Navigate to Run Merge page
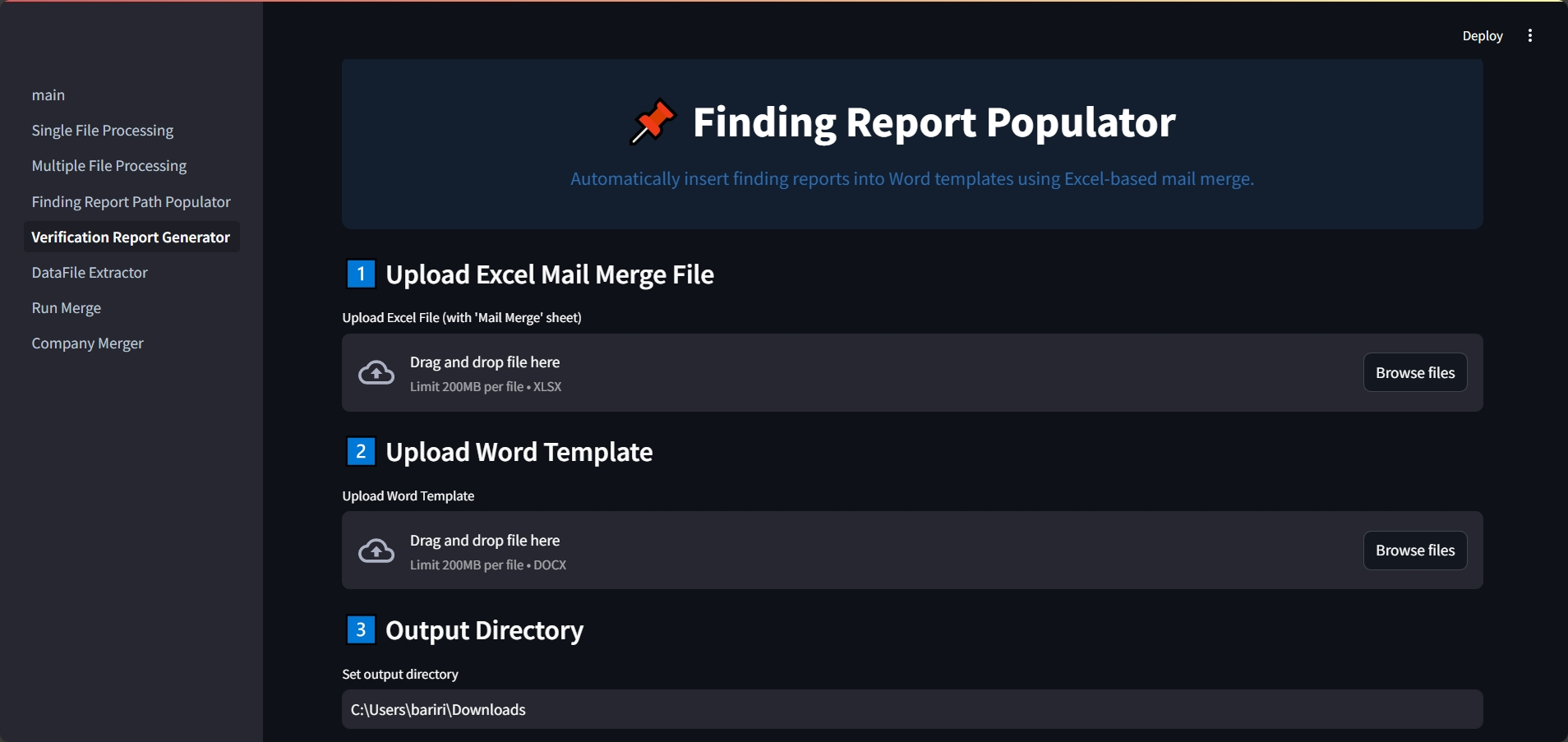 pos(67,308)
